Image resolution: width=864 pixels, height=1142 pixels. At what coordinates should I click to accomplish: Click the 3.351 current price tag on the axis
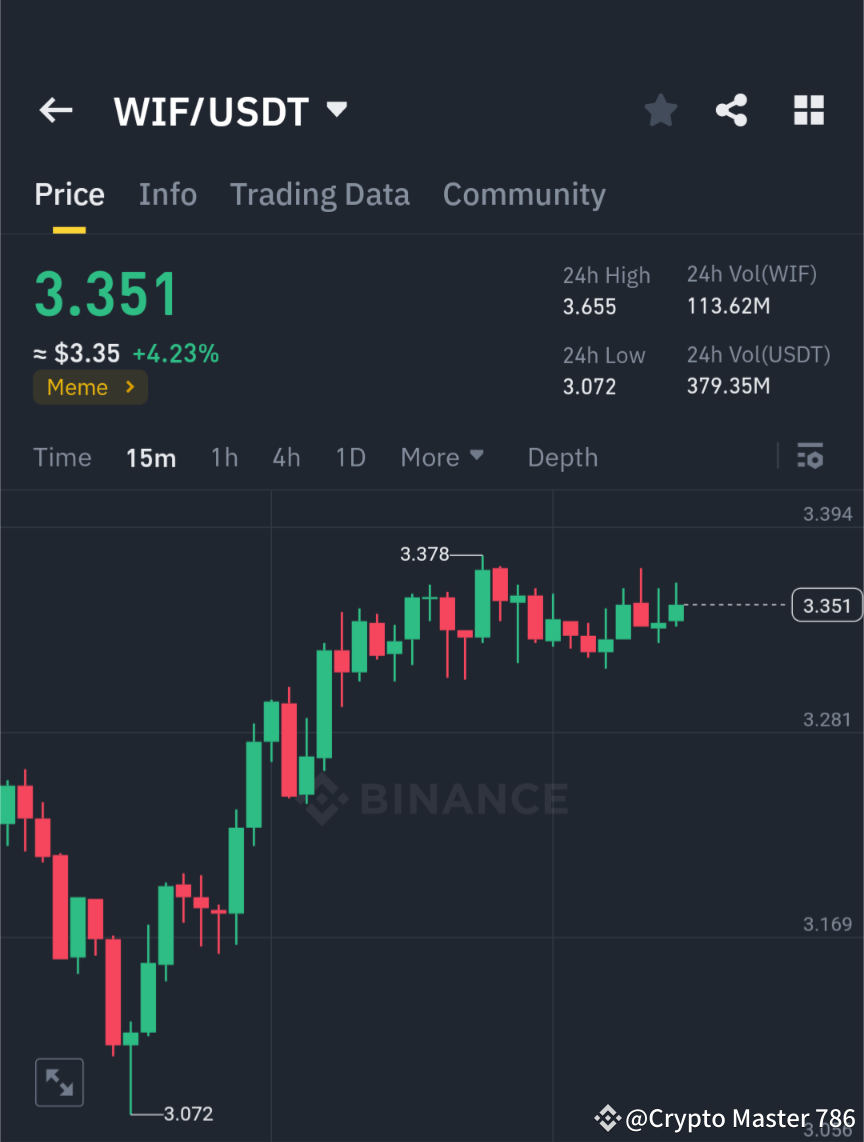point(826,605)
